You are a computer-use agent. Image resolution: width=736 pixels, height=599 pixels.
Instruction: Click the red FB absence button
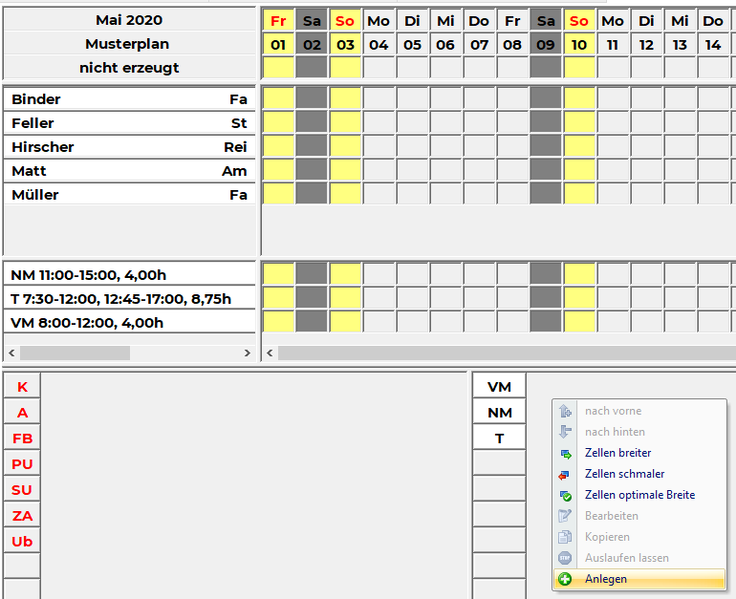(x=22, y=438)
